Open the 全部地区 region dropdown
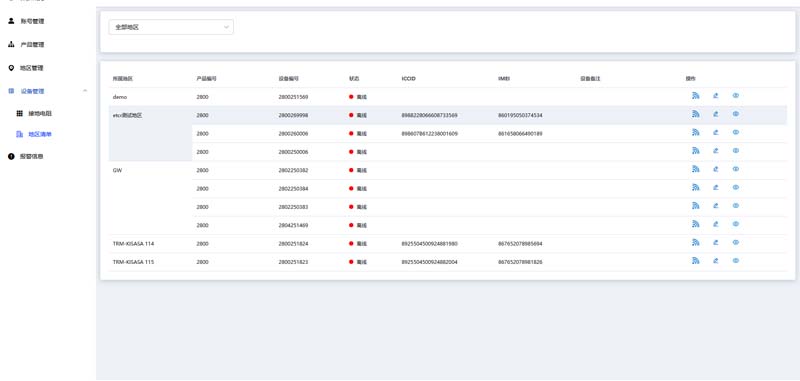This screenshot has height=381, width=800. (x=171, y=27)
